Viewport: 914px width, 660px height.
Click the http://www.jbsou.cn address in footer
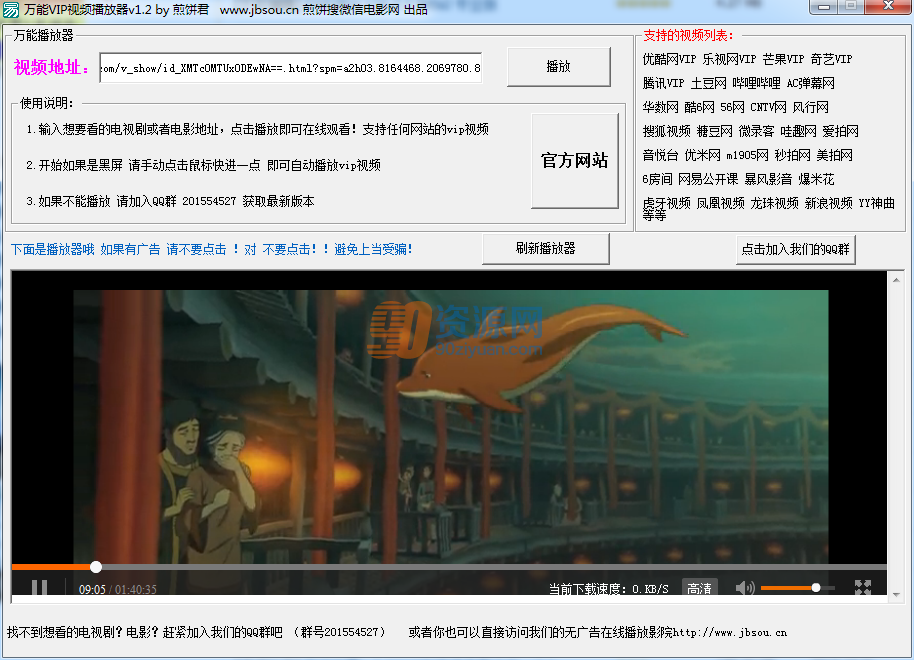pyautogui.click(x=730, y=633)
